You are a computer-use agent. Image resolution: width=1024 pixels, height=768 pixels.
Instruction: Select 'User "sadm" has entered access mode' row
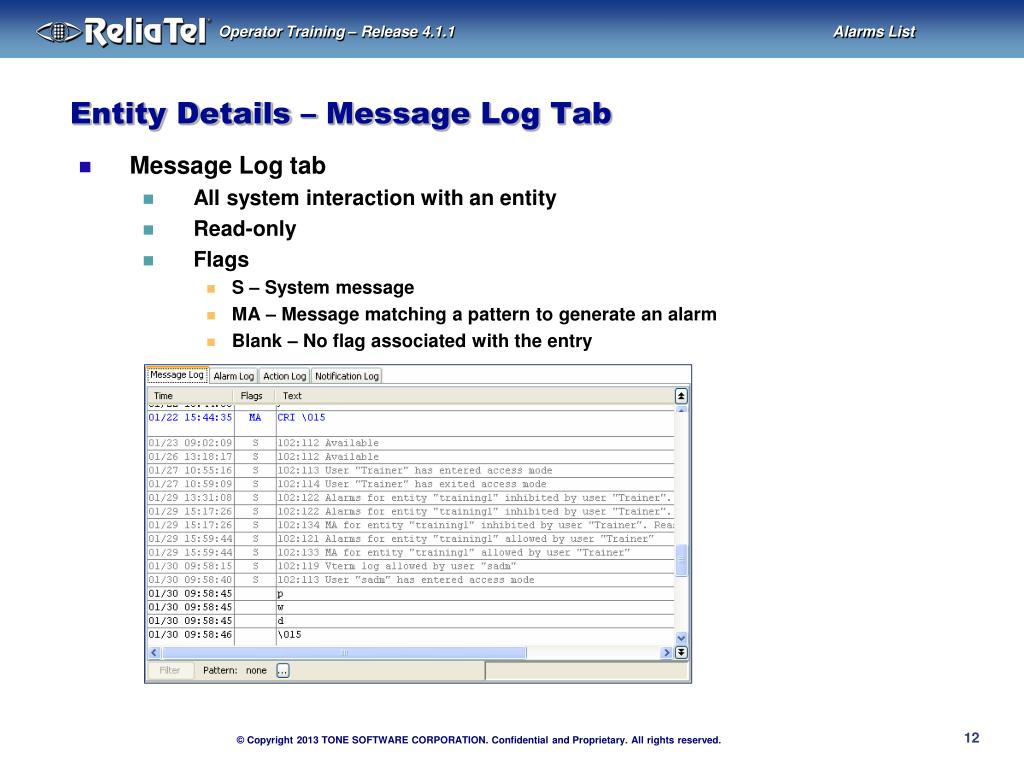(410, 580)
